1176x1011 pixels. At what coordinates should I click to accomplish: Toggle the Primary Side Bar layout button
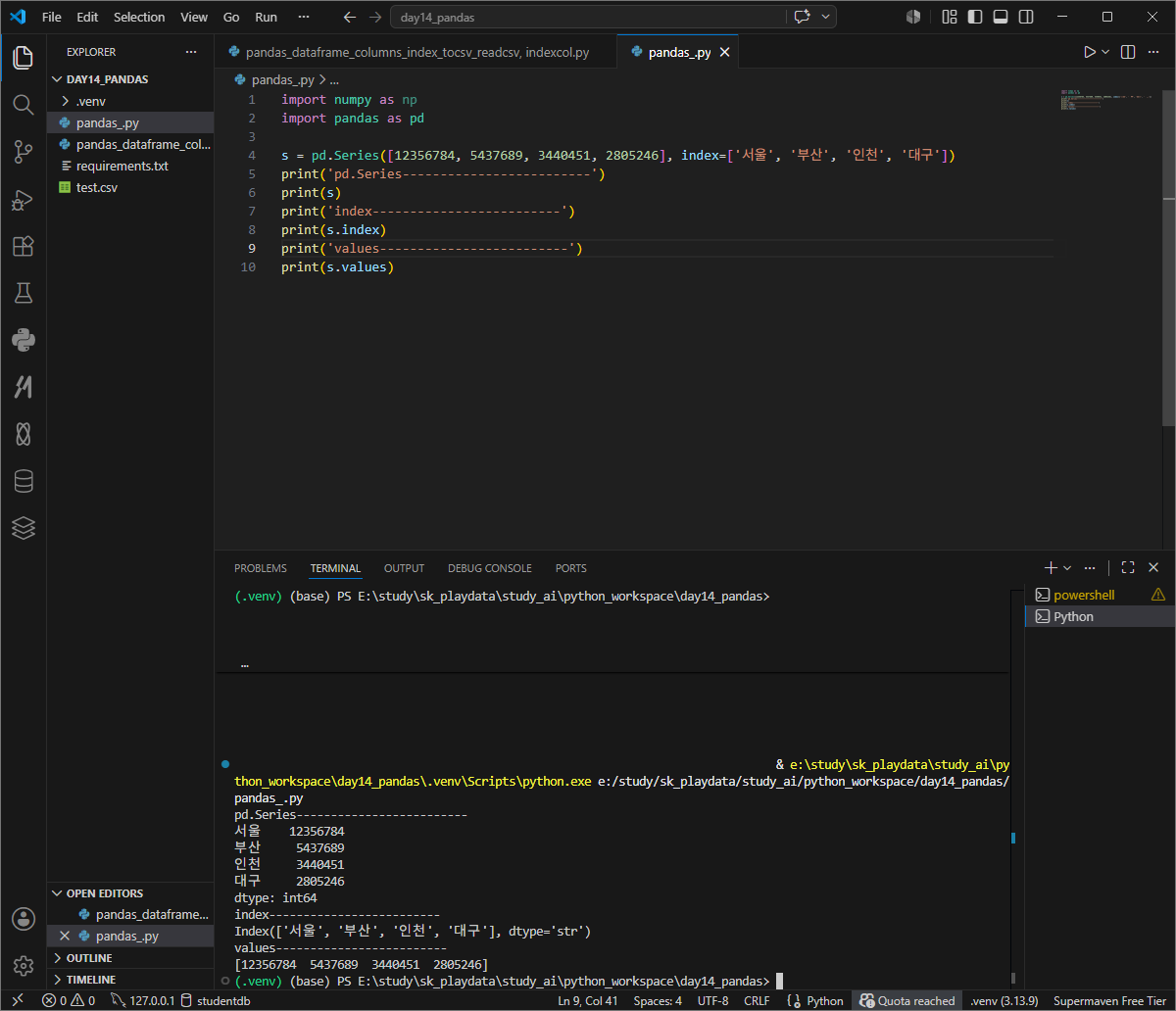pyautogui.click(x=975, y=17)
